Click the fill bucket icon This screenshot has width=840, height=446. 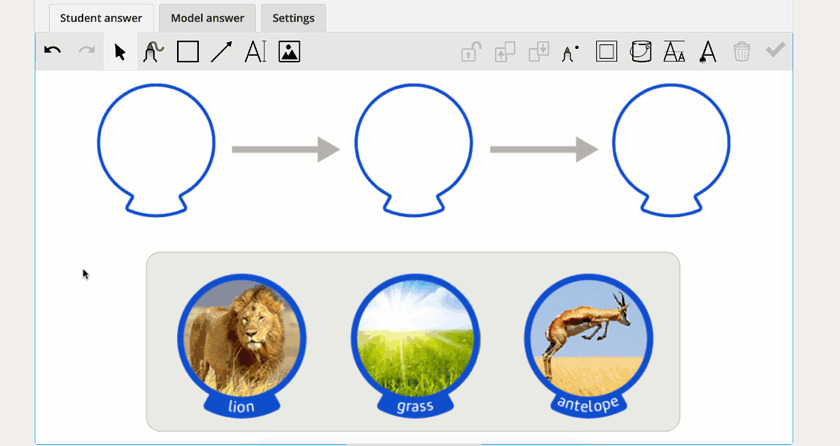(x=641, y=52)
